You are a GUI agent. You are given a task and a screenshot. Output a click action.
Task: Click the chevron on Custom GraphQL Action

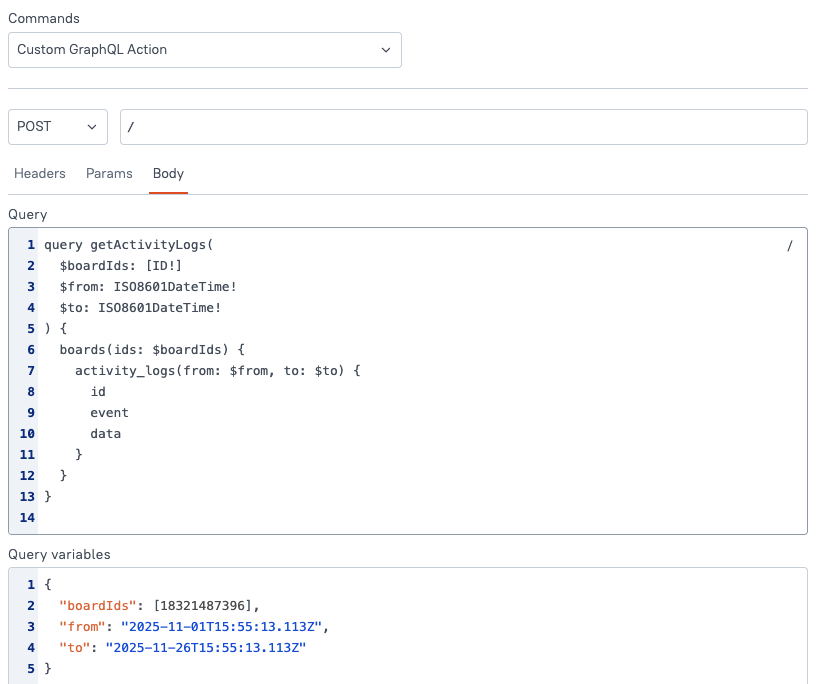coord(386,50)
